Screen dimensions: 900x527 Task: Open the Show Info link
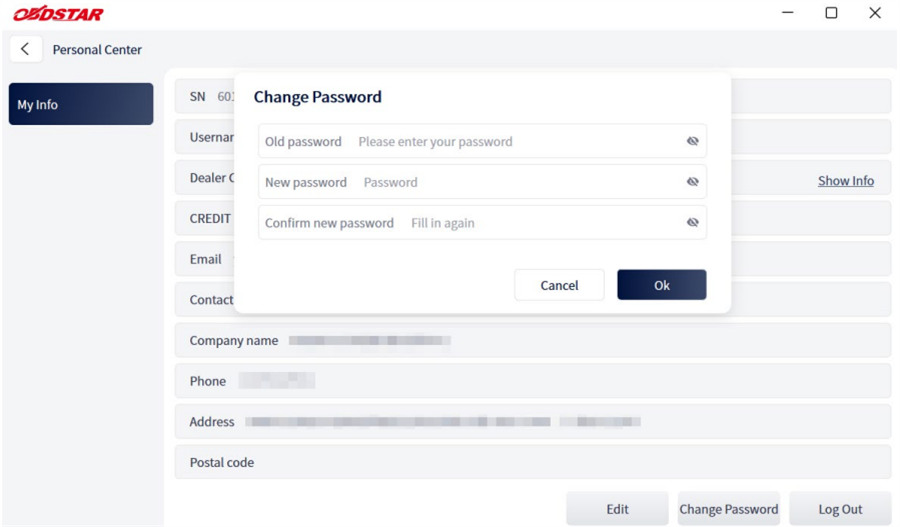[845, 181]
